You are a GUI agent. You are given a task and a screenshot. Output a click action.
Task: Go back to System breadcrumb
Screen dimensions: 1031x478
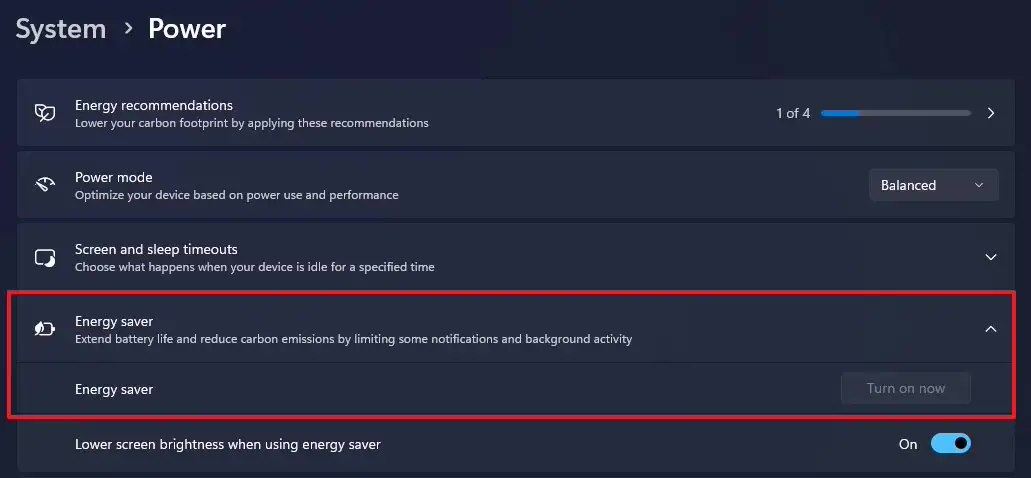61,29
